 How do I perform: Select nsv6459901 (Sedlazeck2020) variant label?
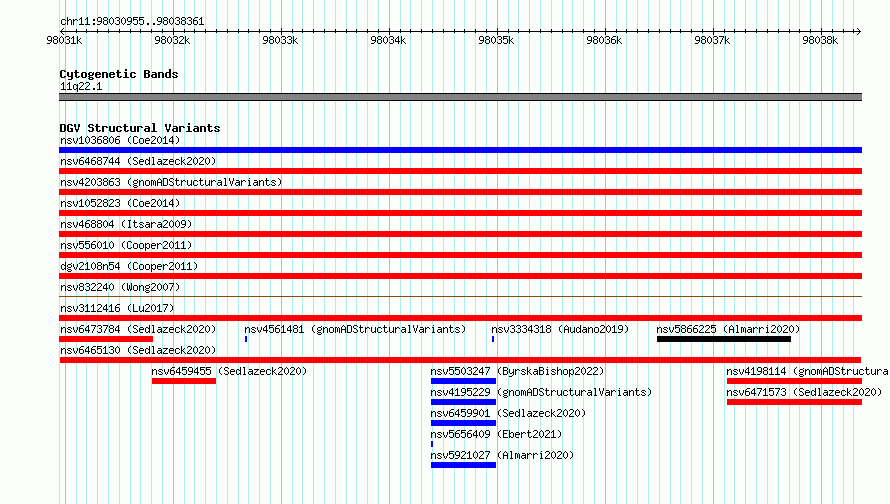click(x=508, y=413)
